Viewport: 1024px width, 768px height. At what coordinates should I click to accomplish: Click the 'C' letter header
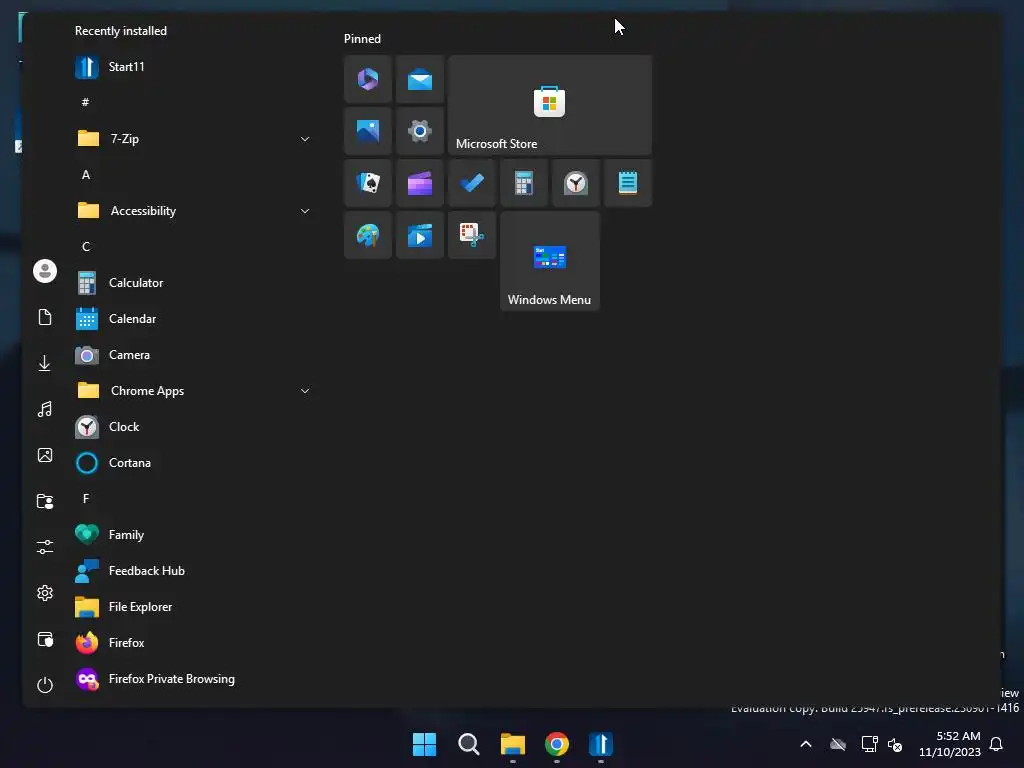click(86, 247)
